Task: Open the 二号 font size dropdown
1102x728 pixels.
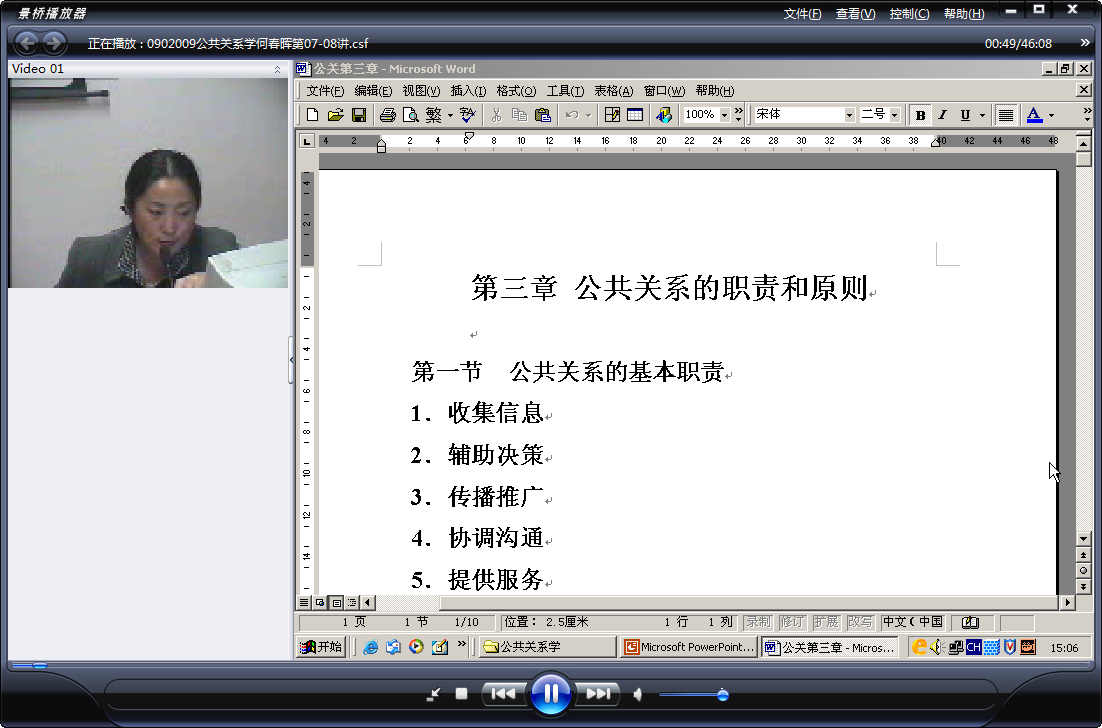Action: (894, 115)
